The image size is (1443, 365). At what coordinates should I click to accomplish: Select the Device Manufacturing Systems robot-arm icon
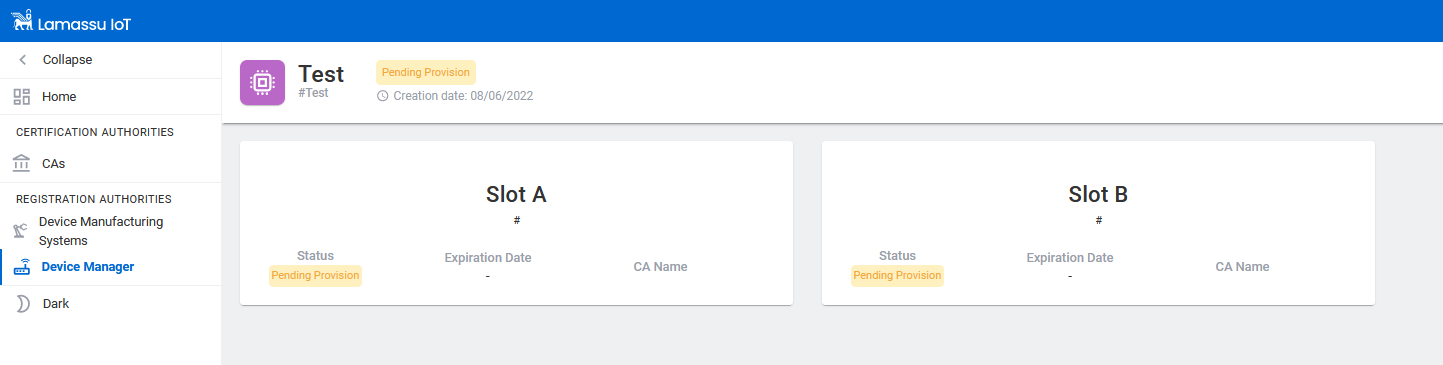click(20, 231)
